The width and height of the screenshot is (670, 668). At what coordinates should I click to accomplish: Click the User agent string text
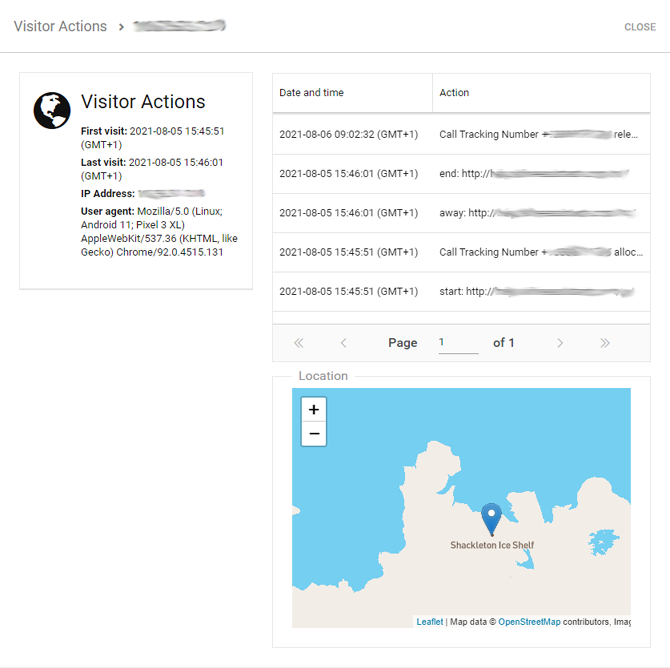(159, 232)
